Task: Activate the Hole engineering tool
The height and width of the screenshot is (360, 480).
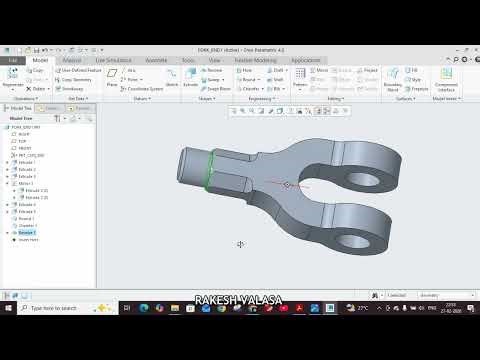Action: [x=244, y=70]
